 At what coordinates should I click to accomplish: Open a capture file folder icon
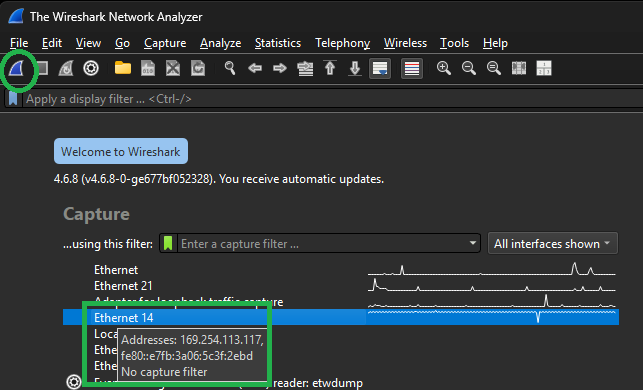tap(123, 68)
